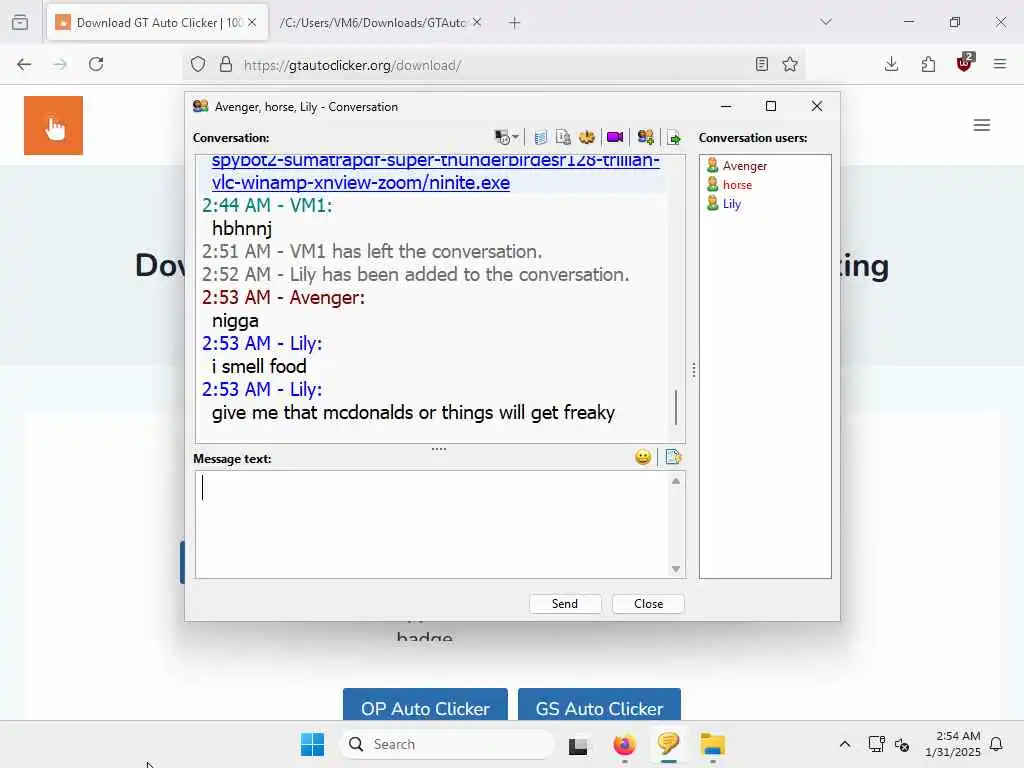Open the Firefox extensions puzzle icon
The height and width of the screenshot is (768, 1024).
pos(928,64)
